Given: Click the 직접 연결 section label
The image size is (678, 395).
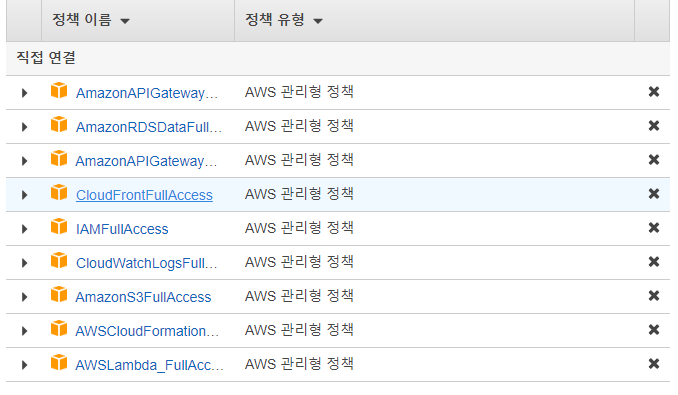Looking at the screenshot, I should point(46,57).
